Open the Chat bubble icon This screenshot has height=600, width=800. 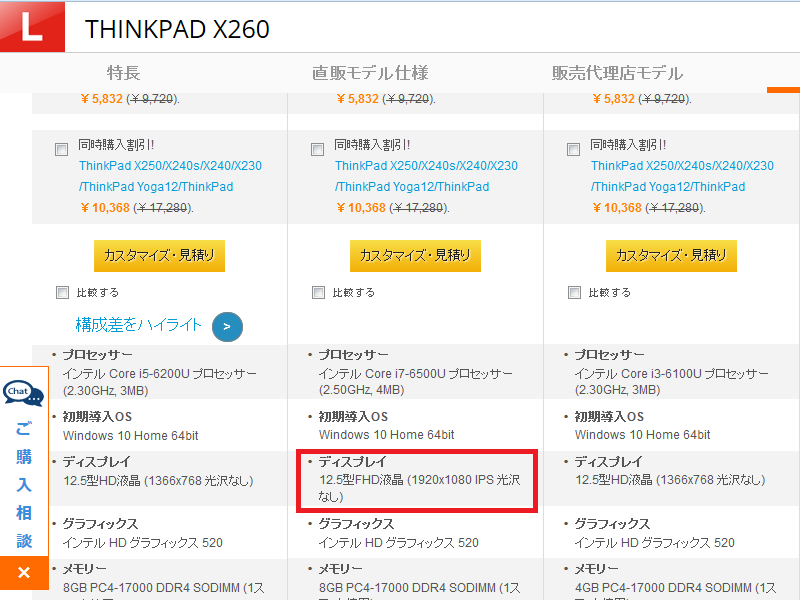[23, 393]
